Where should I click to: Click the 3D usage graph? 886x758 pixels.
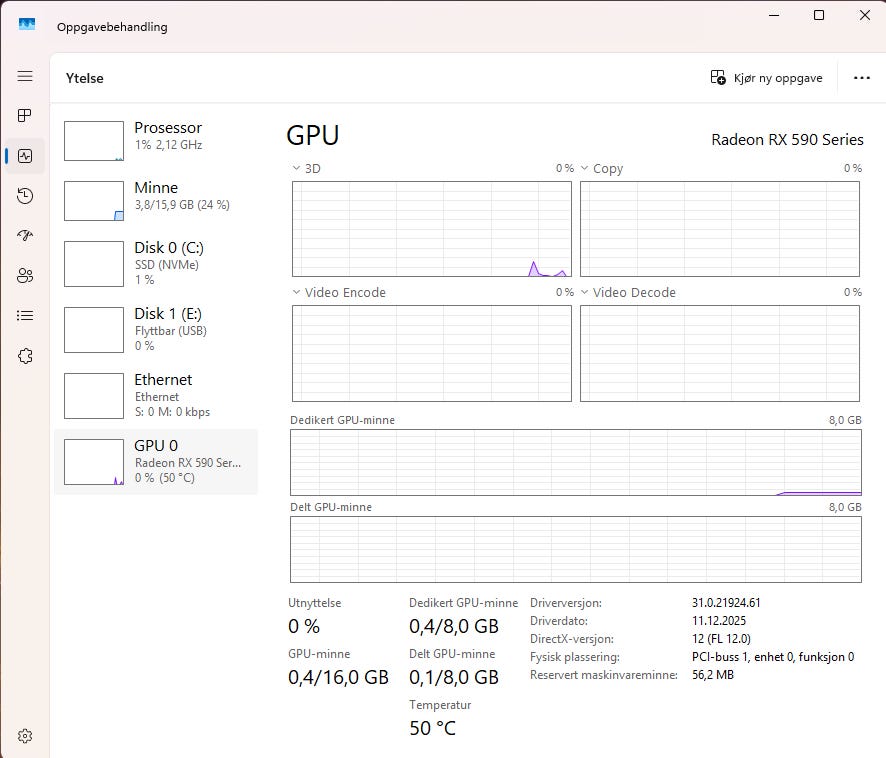click(x=432, y=229)
